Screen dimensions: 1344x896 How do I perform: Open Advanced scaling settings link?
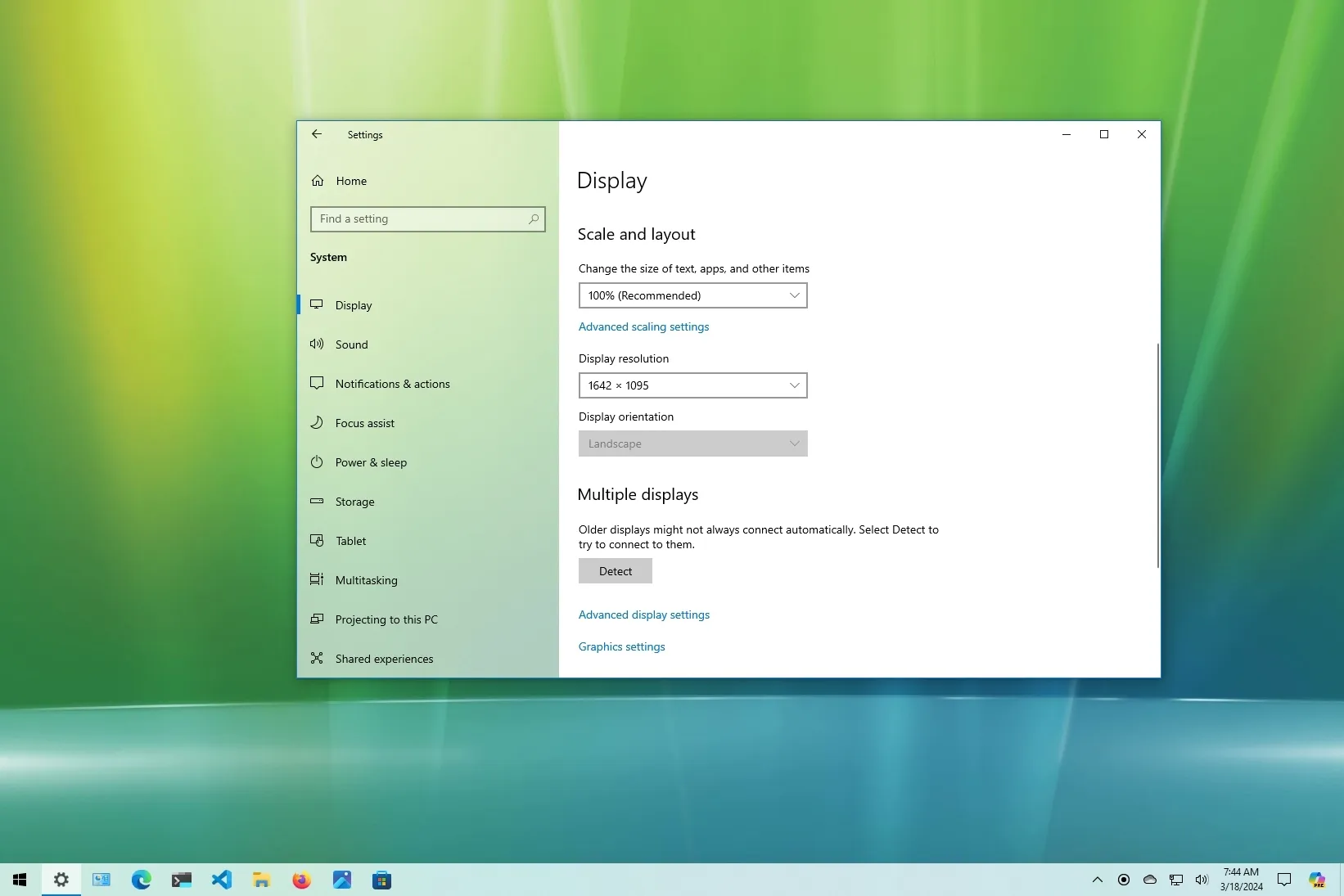tap(643, 326)
